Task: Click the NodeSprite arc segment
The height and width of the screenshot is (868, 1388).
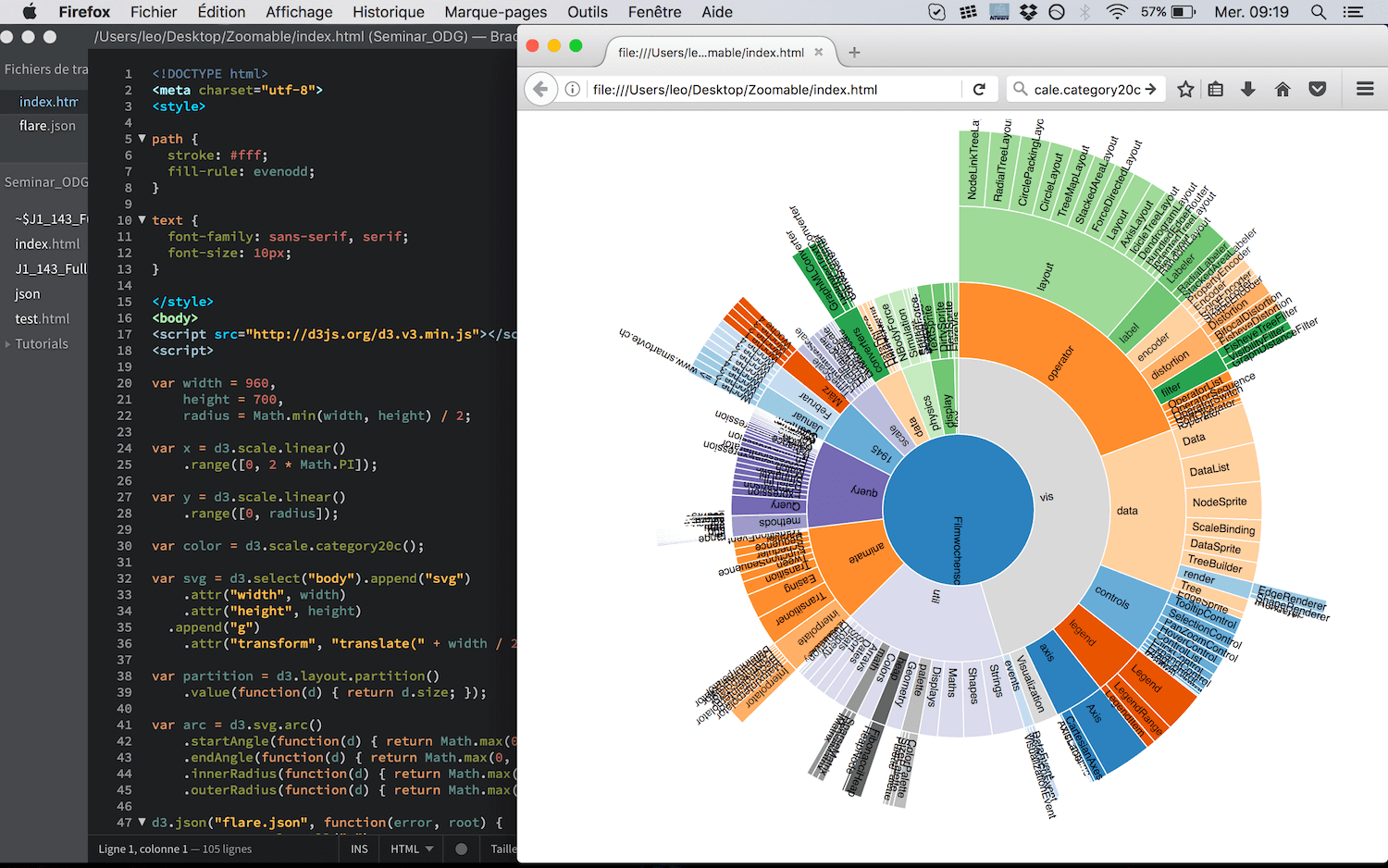Action: [1221, 502]
